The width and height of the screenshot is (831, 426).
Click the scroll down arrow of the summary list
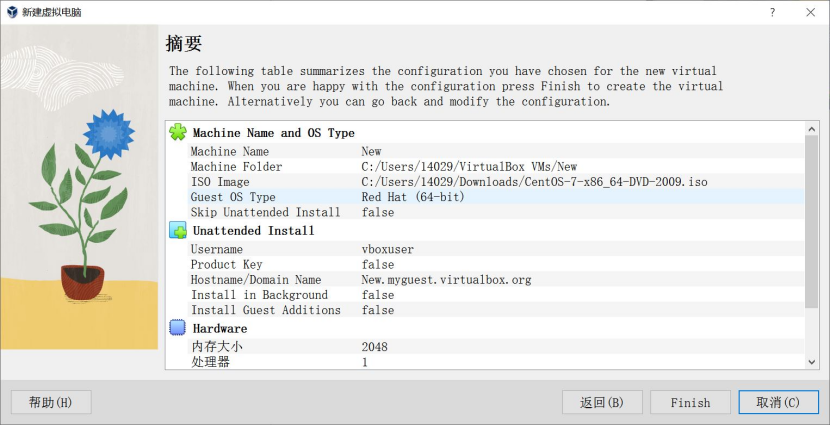click(x=811, y=362)
